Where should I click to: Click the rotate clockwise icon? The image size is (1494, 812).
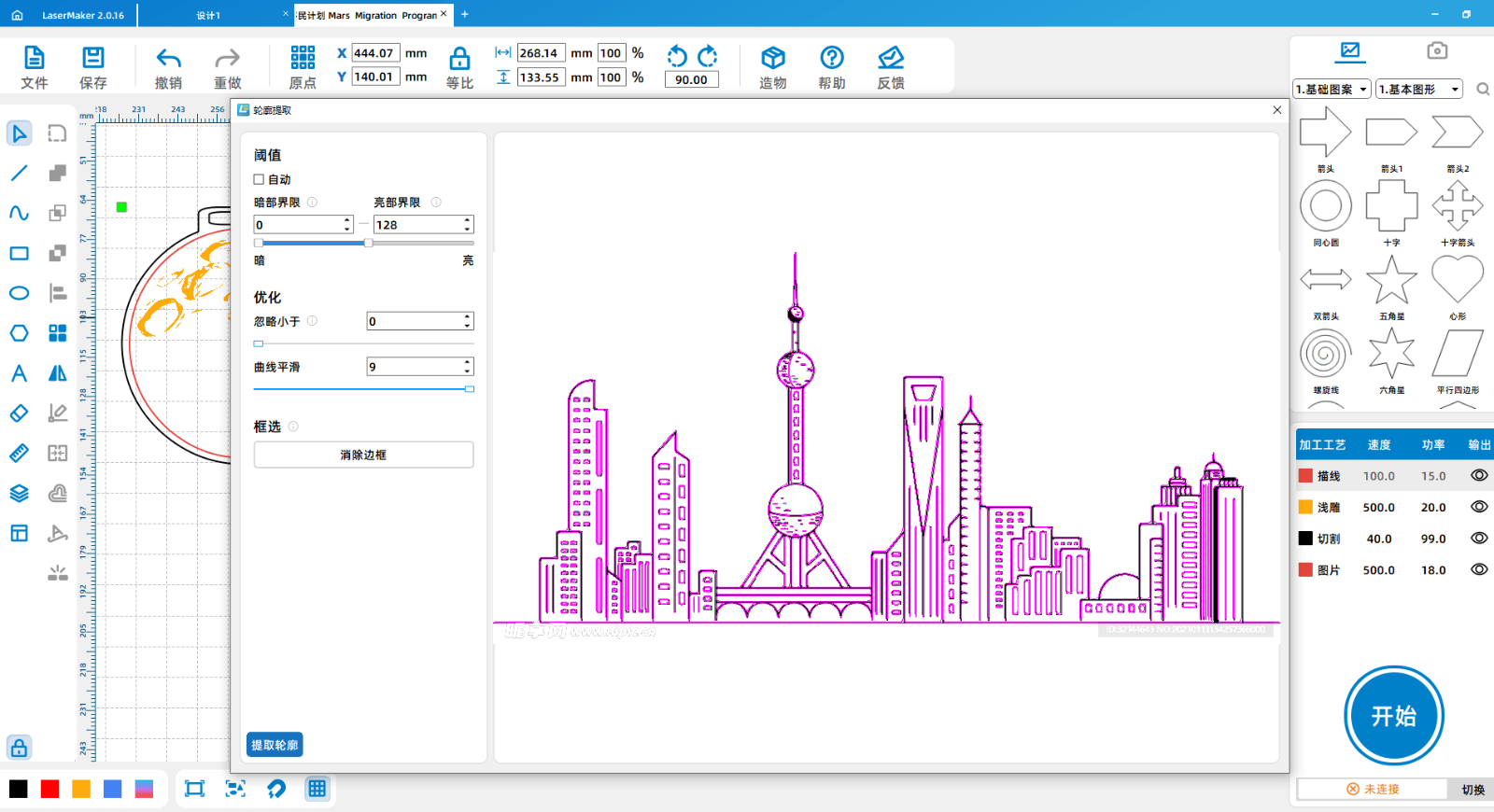[x=709, y=56]
